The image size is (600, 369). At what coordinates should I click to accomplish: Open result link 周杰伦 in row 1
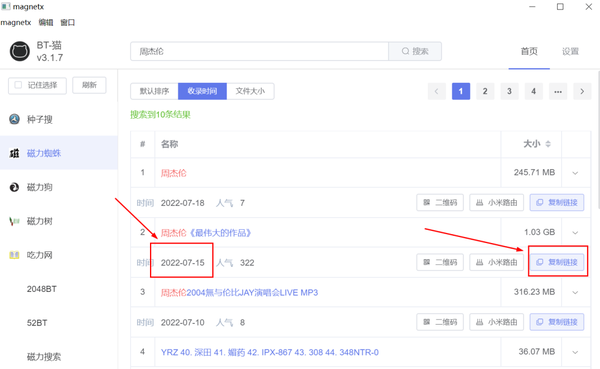pos(173,173)
